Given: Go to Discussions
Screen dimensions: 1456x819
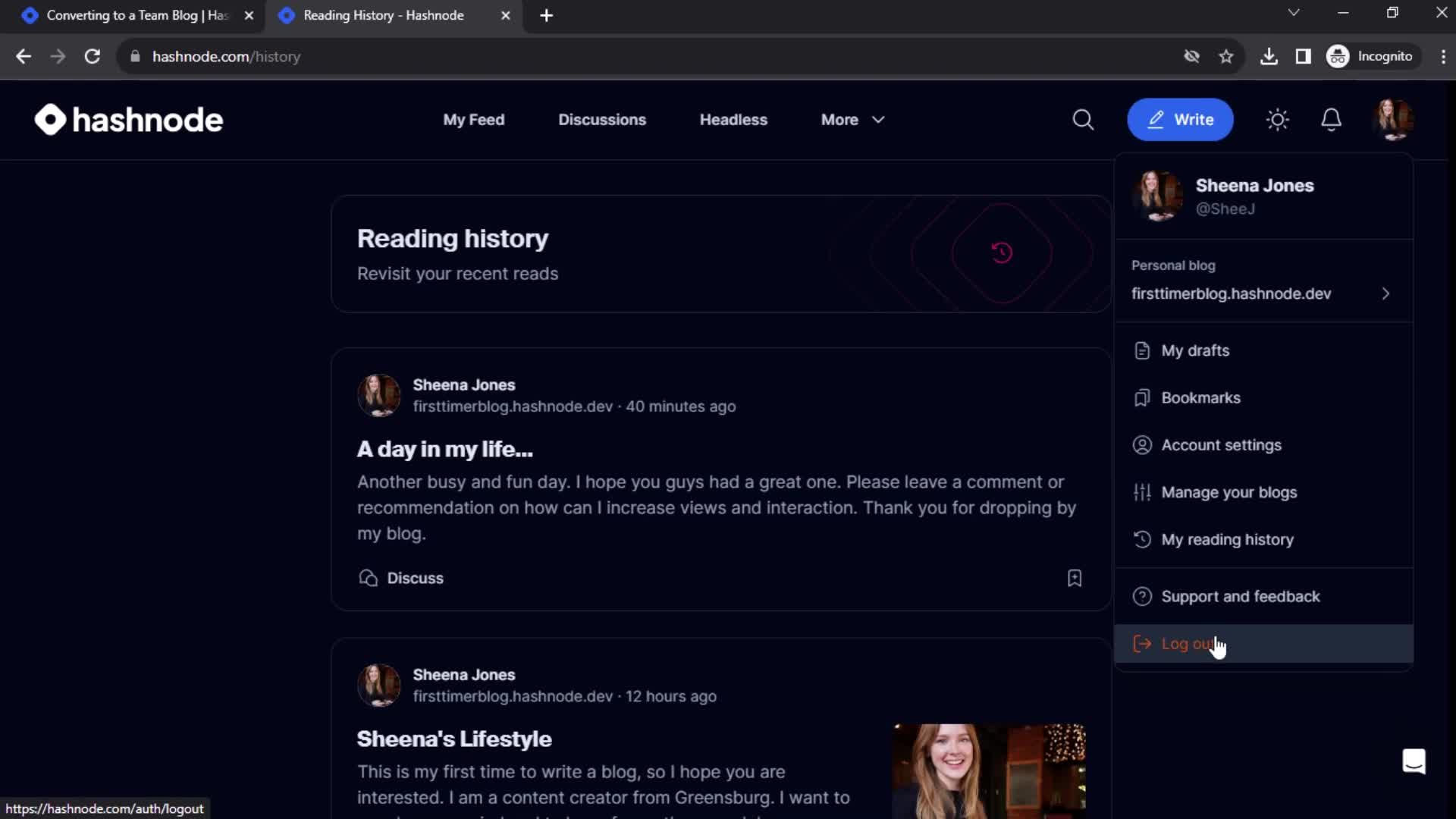Looking at the screenshot, I should pos(602,120).
